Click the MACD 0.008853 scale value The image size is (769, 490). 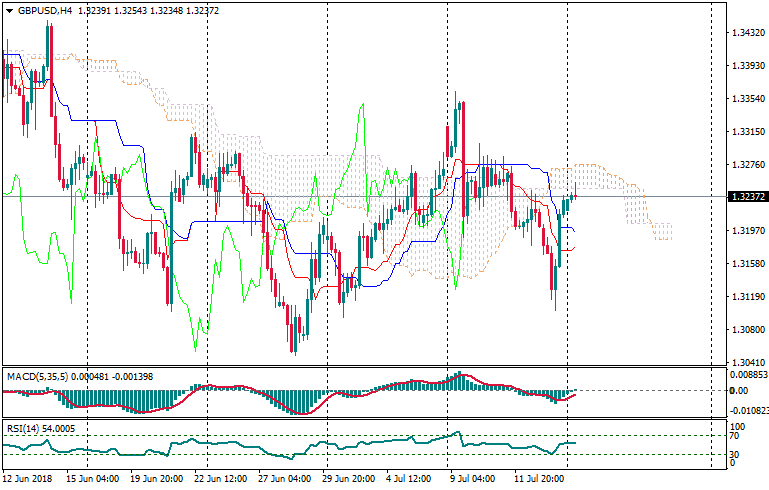[x=747, y=374]
